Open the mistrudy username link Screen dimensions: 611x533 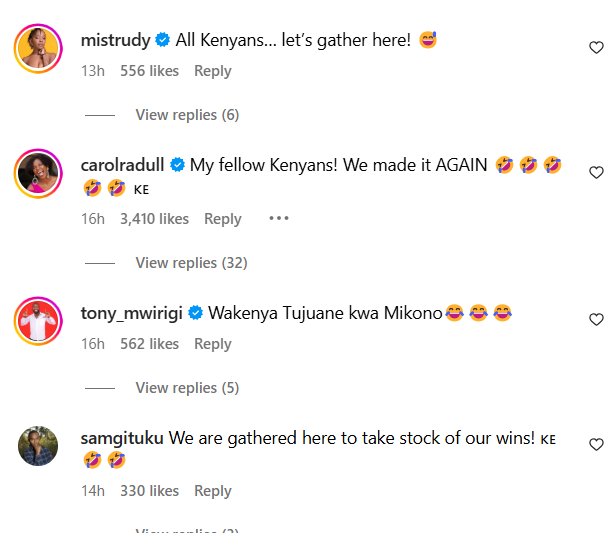coord(115,41)
